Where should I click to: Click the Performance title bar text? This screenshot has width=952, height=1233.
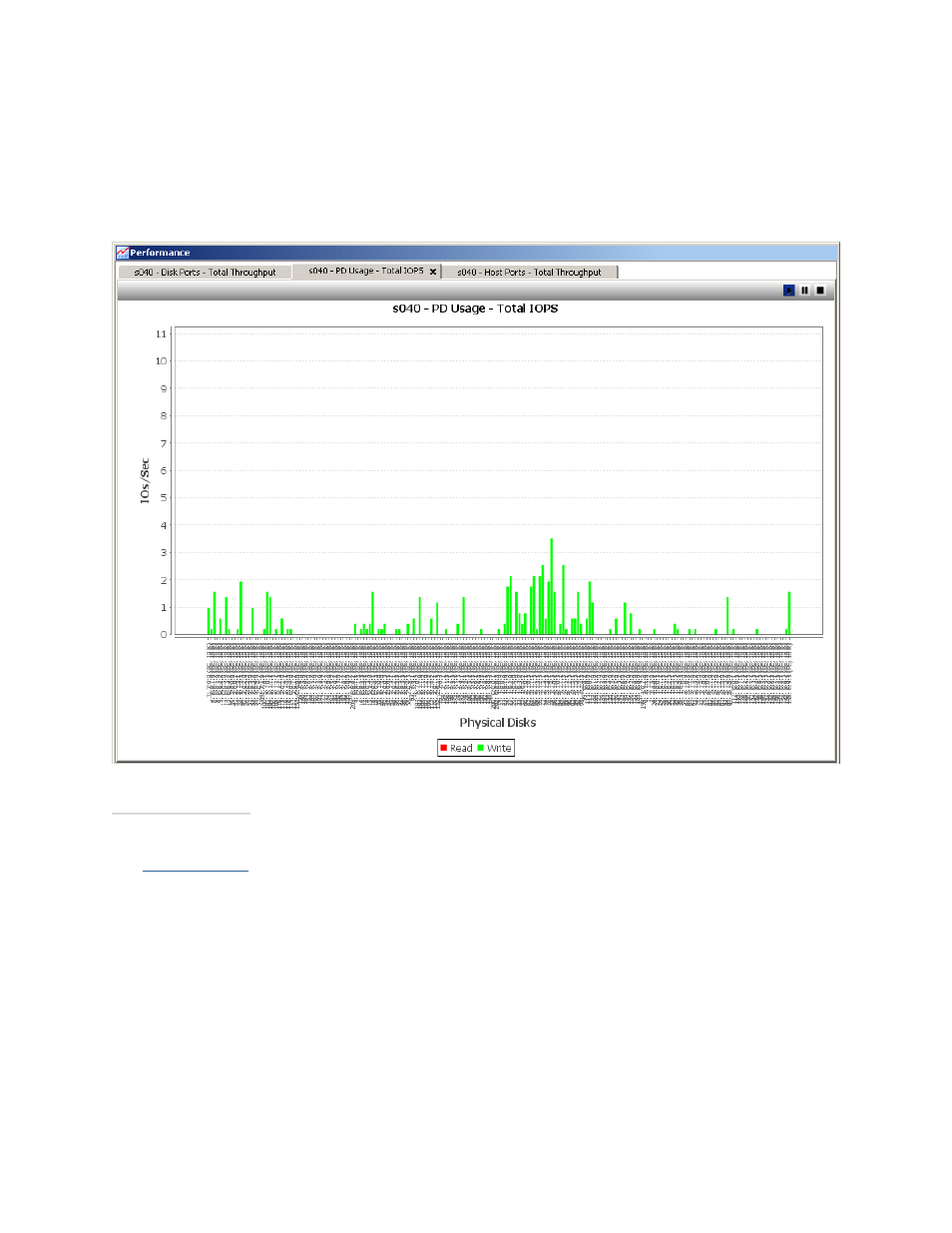[x=160, y=253]
